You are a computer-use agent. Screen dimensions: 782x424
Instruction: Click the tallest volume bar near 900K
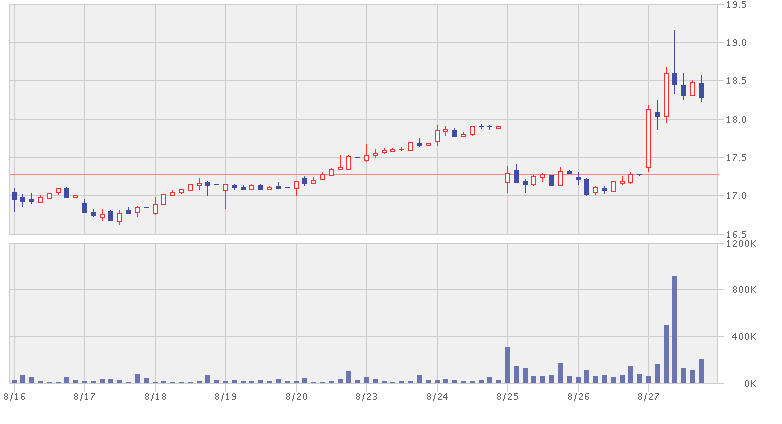[674, 330]
